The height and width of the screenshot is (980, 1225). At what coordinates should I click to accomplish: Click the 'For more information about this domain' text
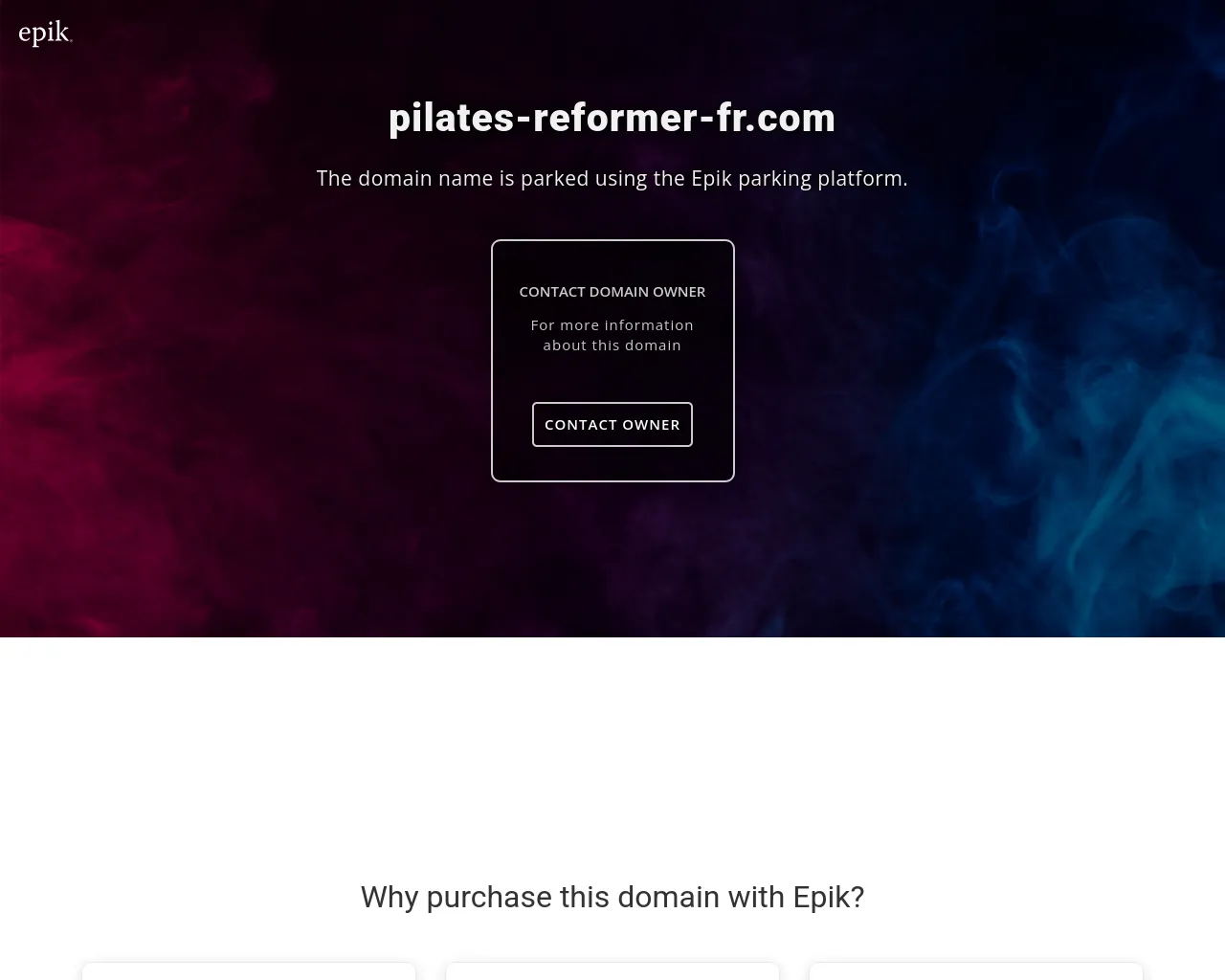pyautogui.click(x=612, y=335)
